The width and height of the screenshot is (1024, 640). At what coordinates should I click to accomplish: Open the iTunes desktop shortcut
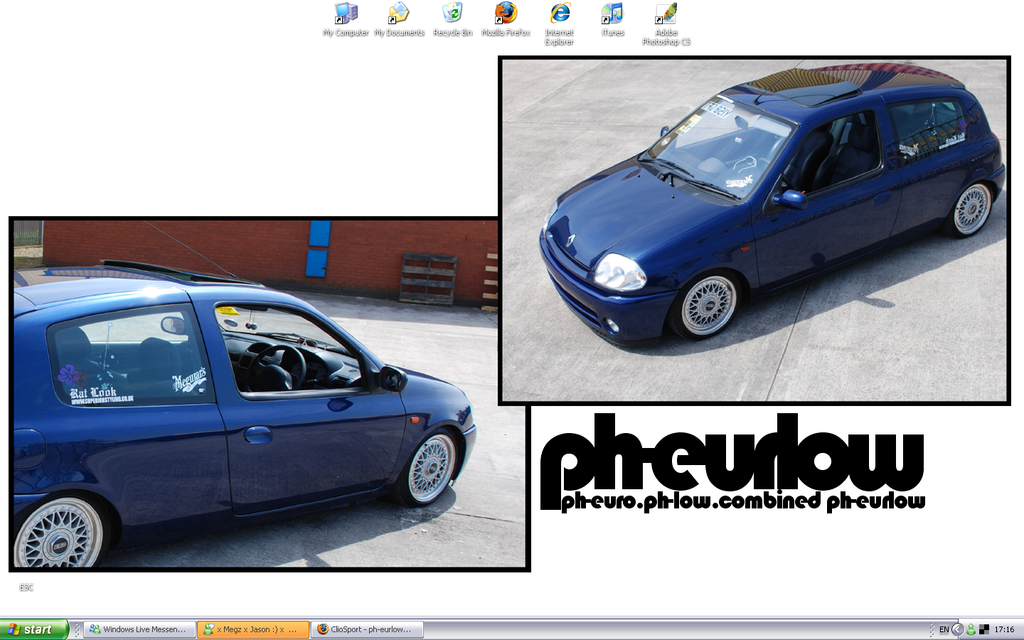(x=612, y=14)
